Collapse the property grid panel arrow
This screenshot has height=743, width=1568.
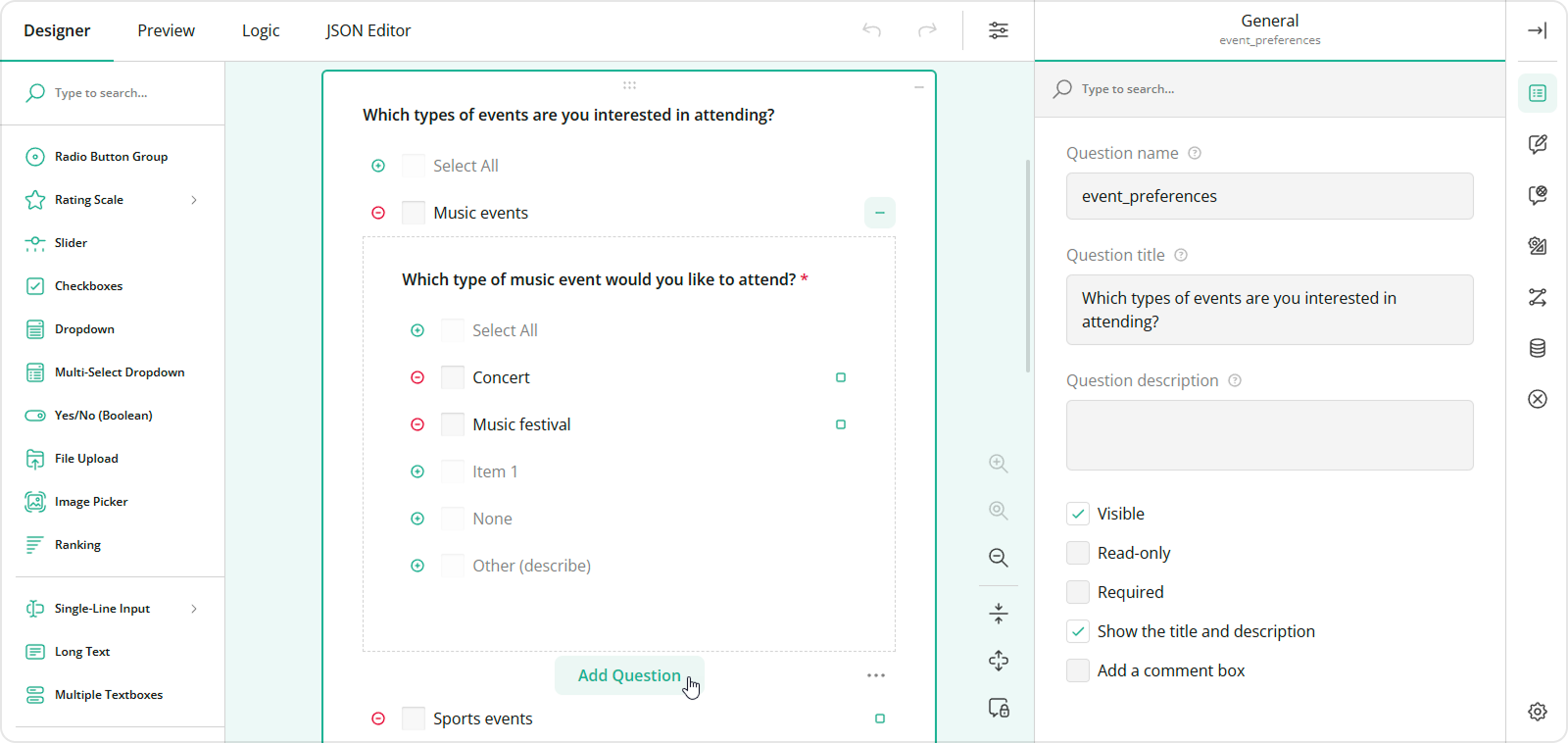(x=1537, y=30)
